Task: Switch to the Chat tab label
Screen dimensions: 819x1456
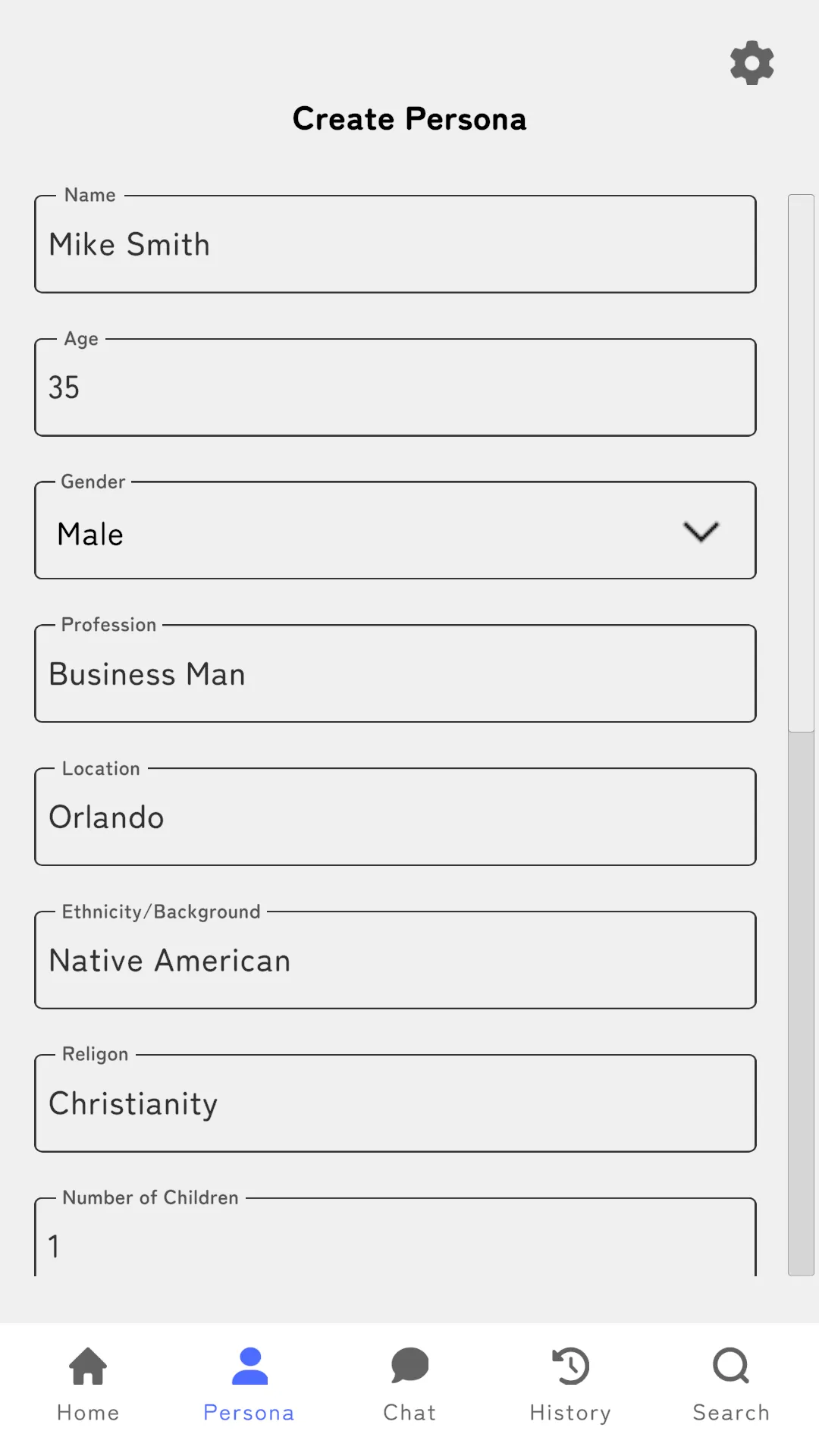Action: [x=409, y=1413]
